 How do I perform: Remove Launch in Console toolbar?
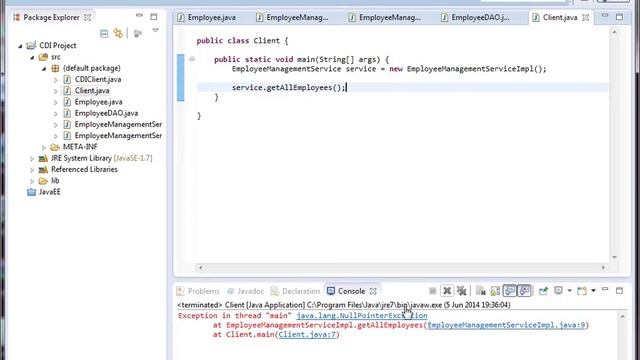pyautogui.click(x=447, y=291)
